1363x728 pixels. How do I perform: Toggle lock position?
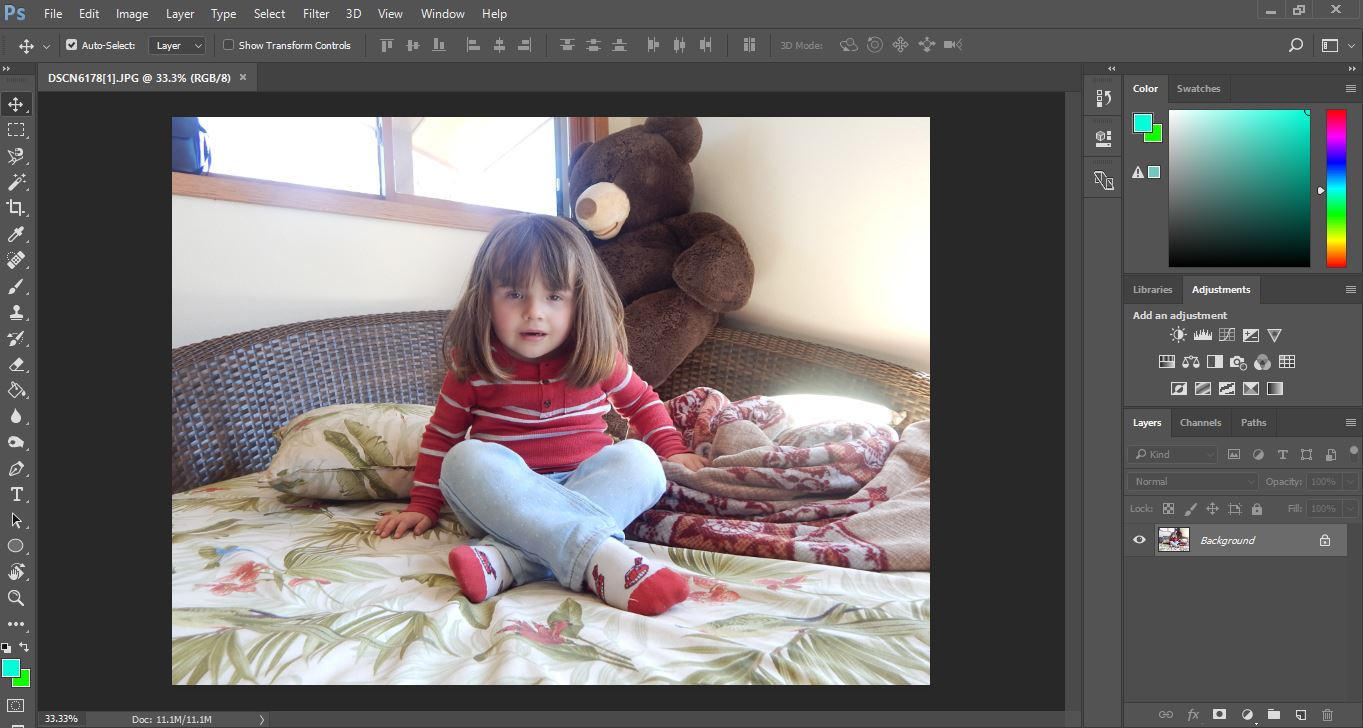[1212, 509]
